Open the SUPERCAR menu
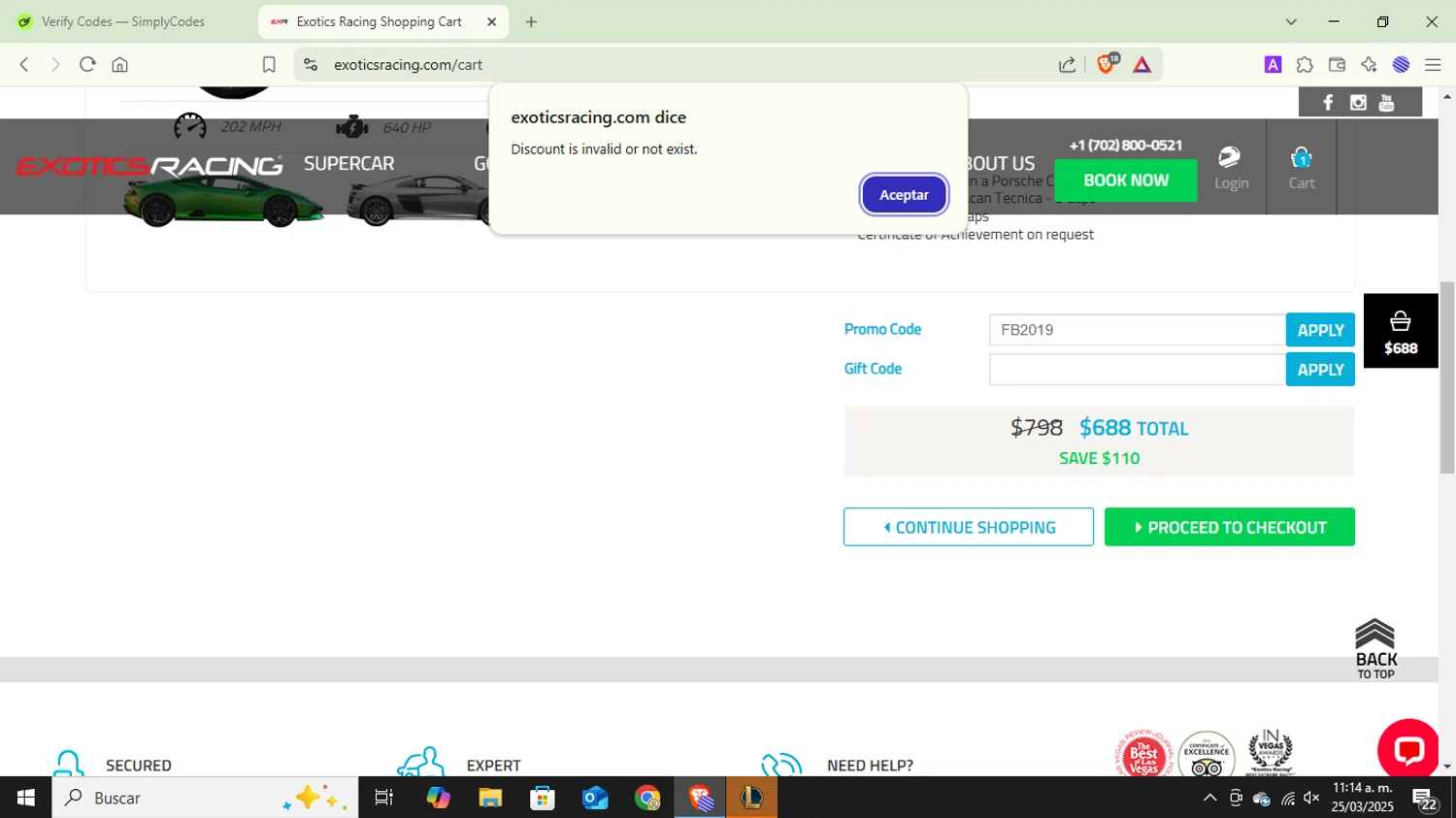Viewport: 1456px width, 818px height. coord(348,164)
